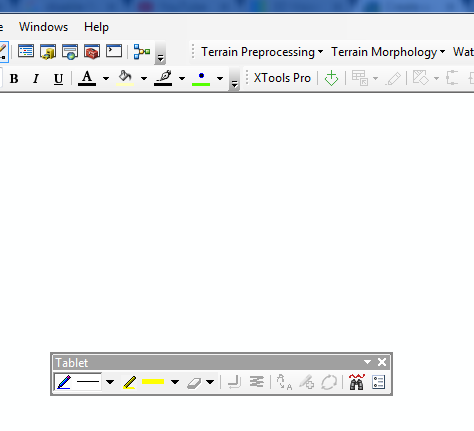Image resolution: width=474 pixels, height=431 pixels.
Task: Open XTools table operations dropdown arrow
Action: pyautogui.click(x=375, y=79)
